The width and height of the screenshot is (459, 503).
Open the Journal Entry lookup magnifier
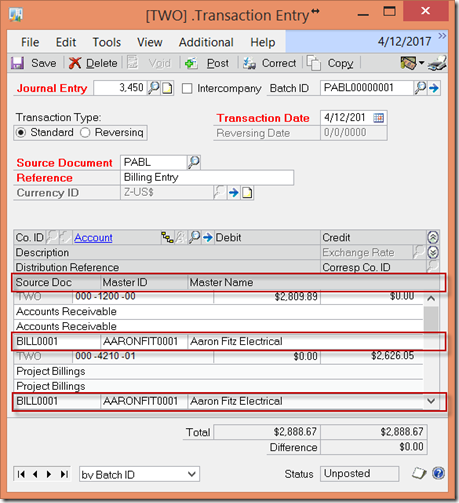pos(154,88)
